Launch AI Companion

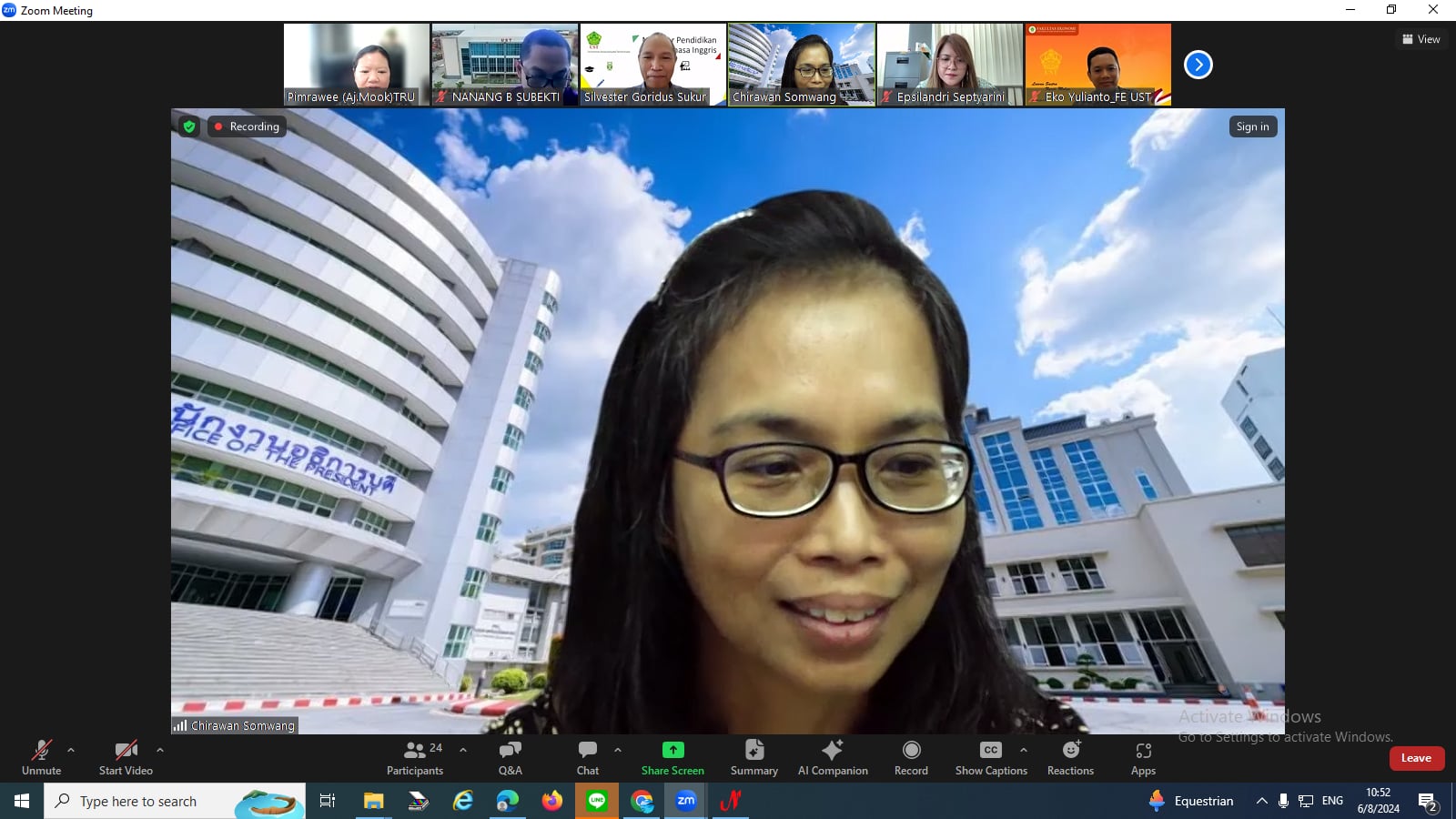(x=833, y=757)
